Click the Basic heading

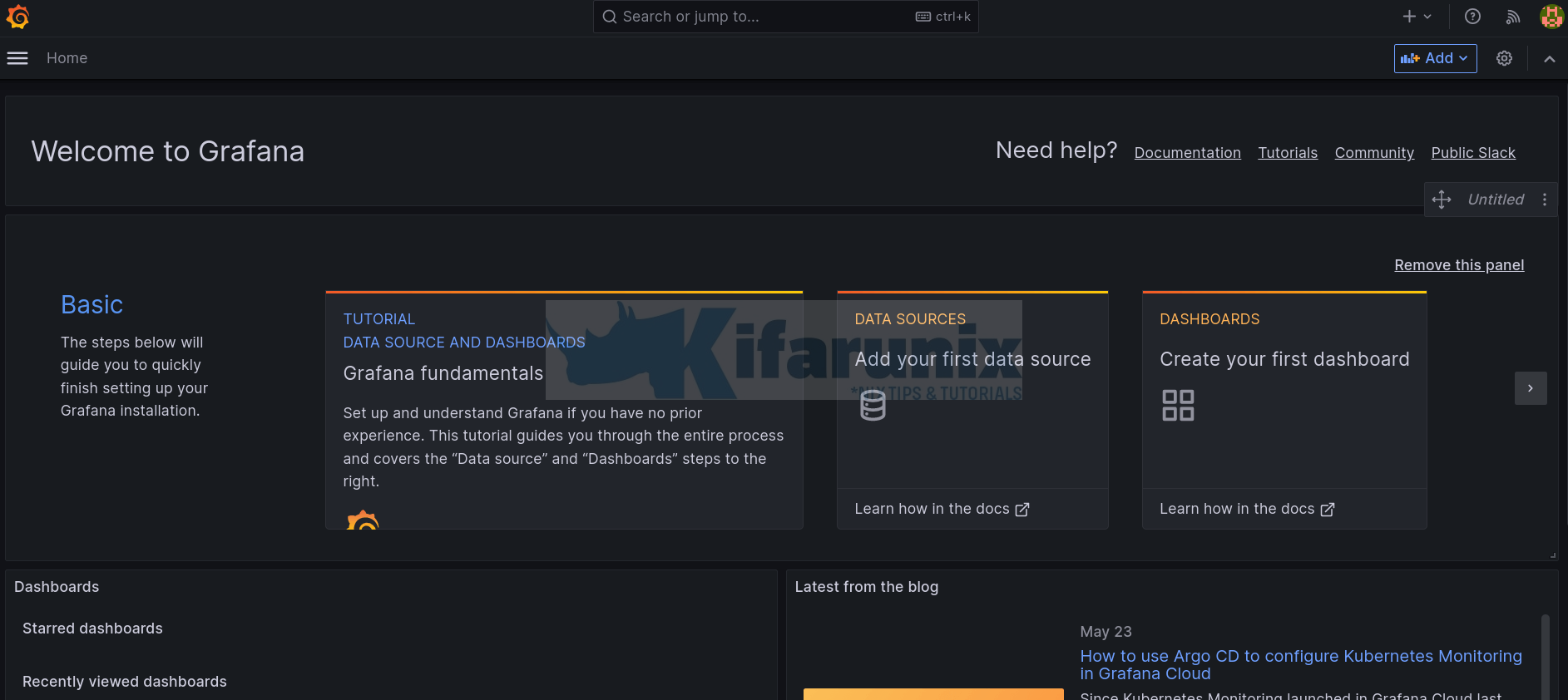coord(92,305)
